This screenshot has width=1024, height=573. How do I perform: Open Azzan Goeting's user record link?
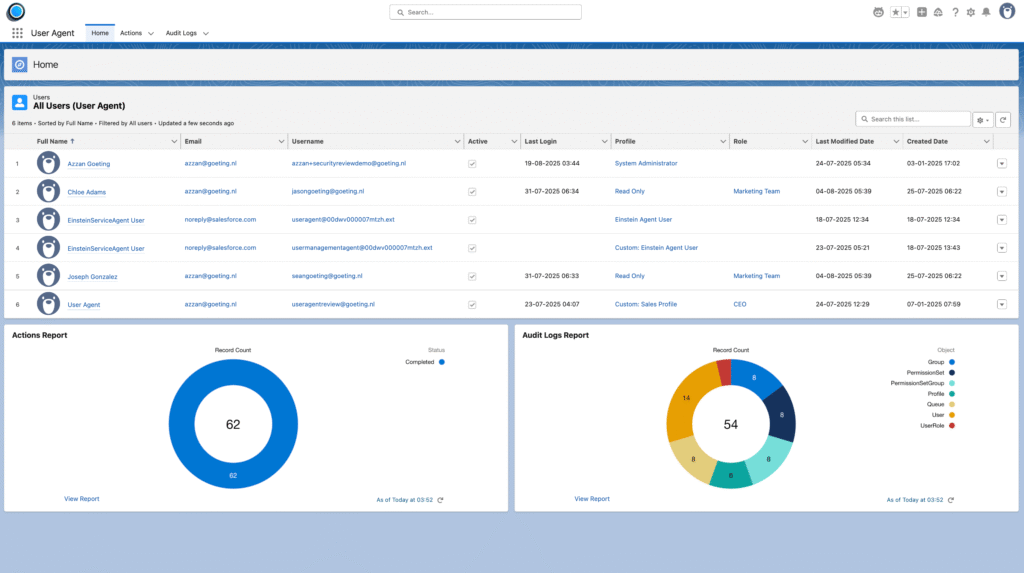coord(89,163)
